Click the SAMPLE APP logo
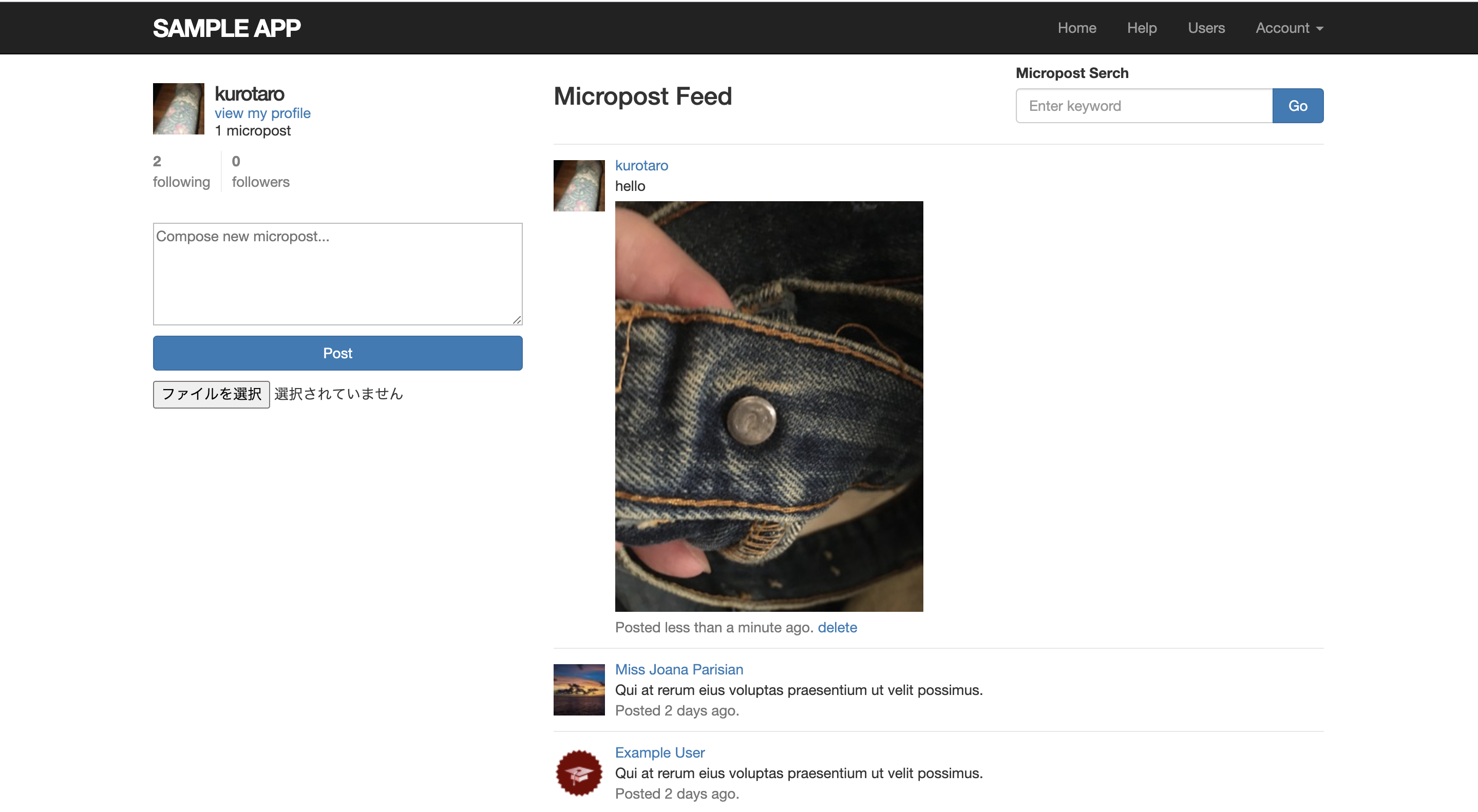This screenshot has height=812, width=1478. pos(226,28)
